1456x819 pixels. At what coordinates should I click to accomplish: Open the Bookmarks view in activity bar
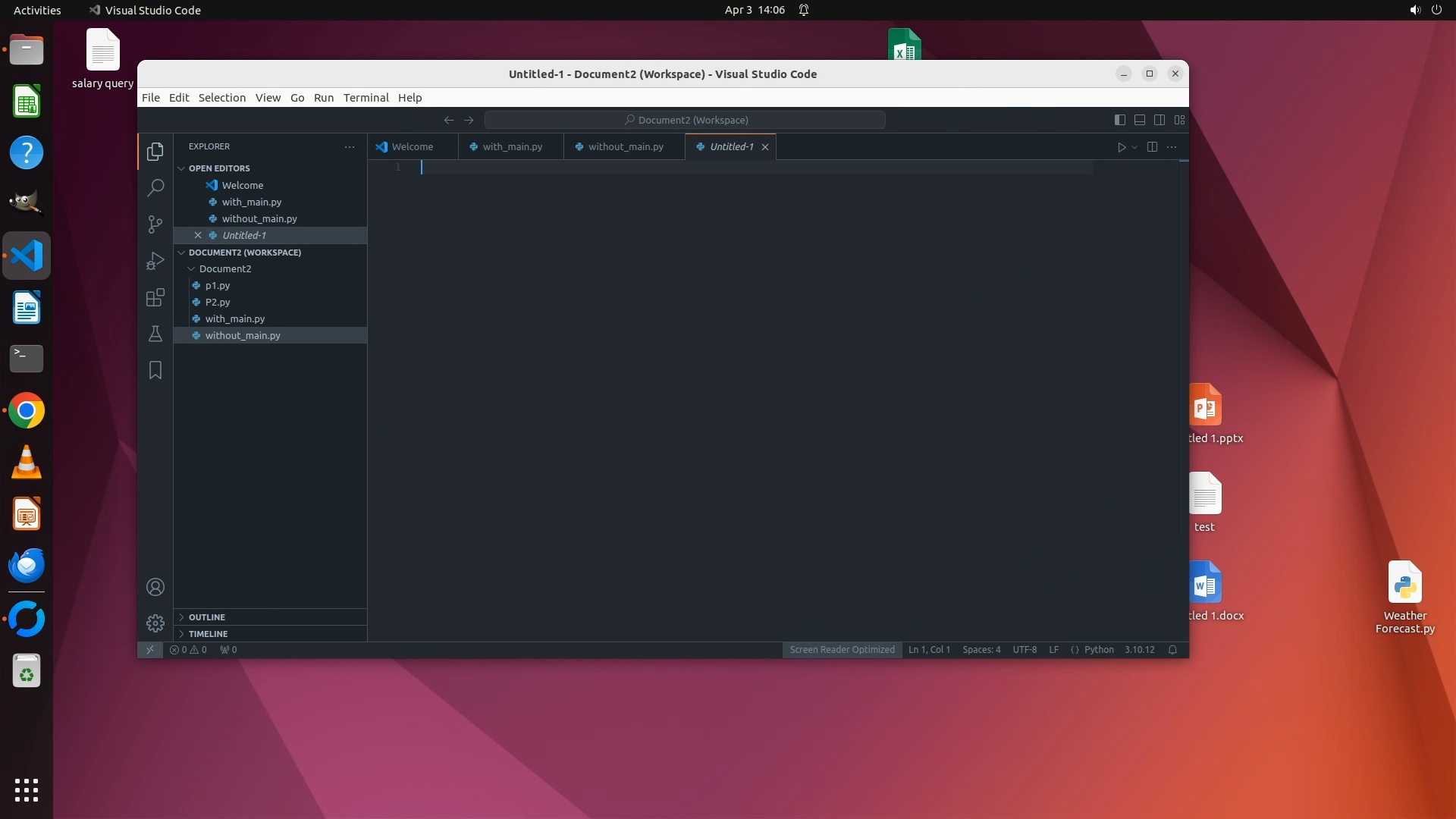(155, 370)
